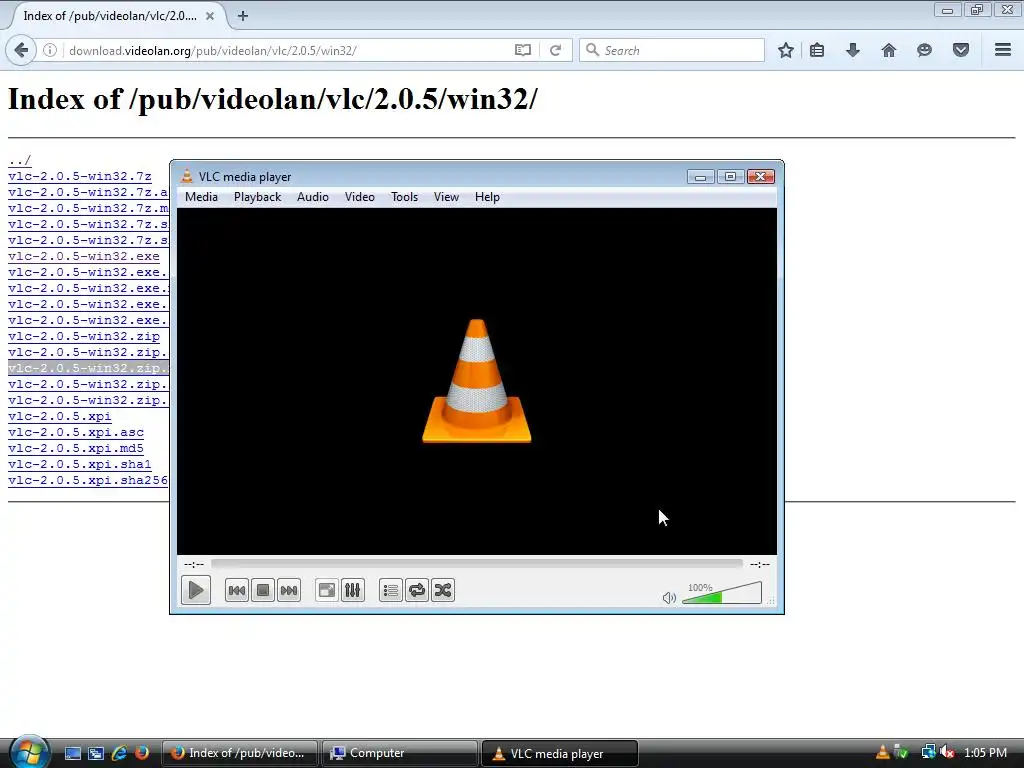Show site information icon in address bar
1024x768 pixels.
50,50
